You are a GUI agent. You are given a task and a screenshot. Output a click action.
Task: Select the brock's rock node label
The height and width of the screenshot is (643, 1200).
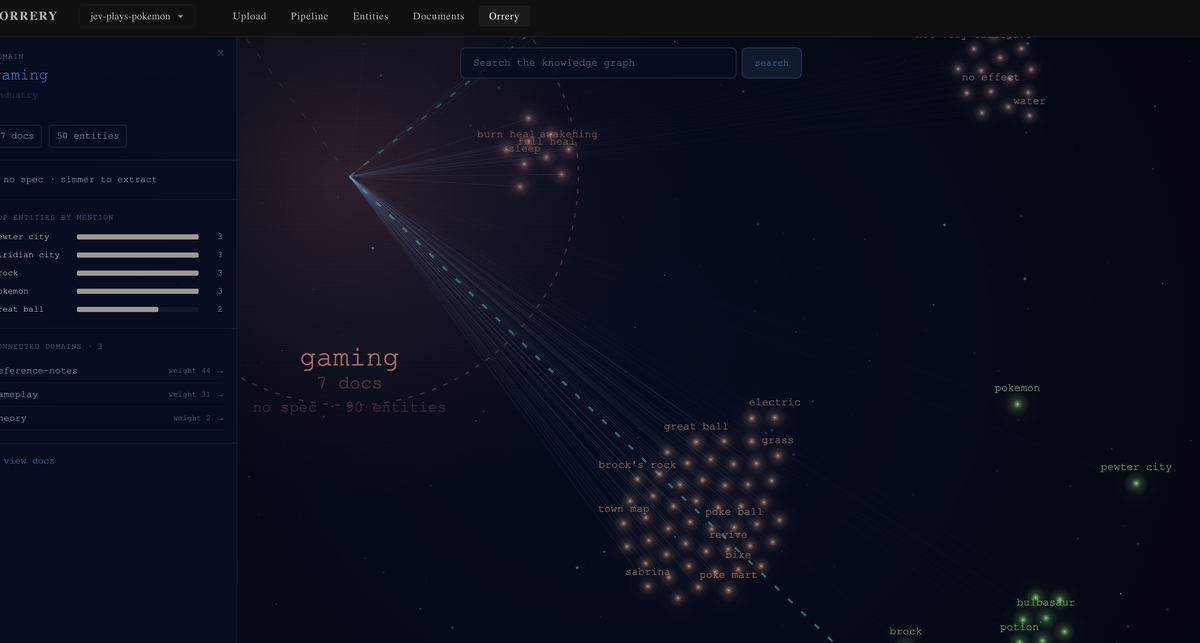click(637, 465)
